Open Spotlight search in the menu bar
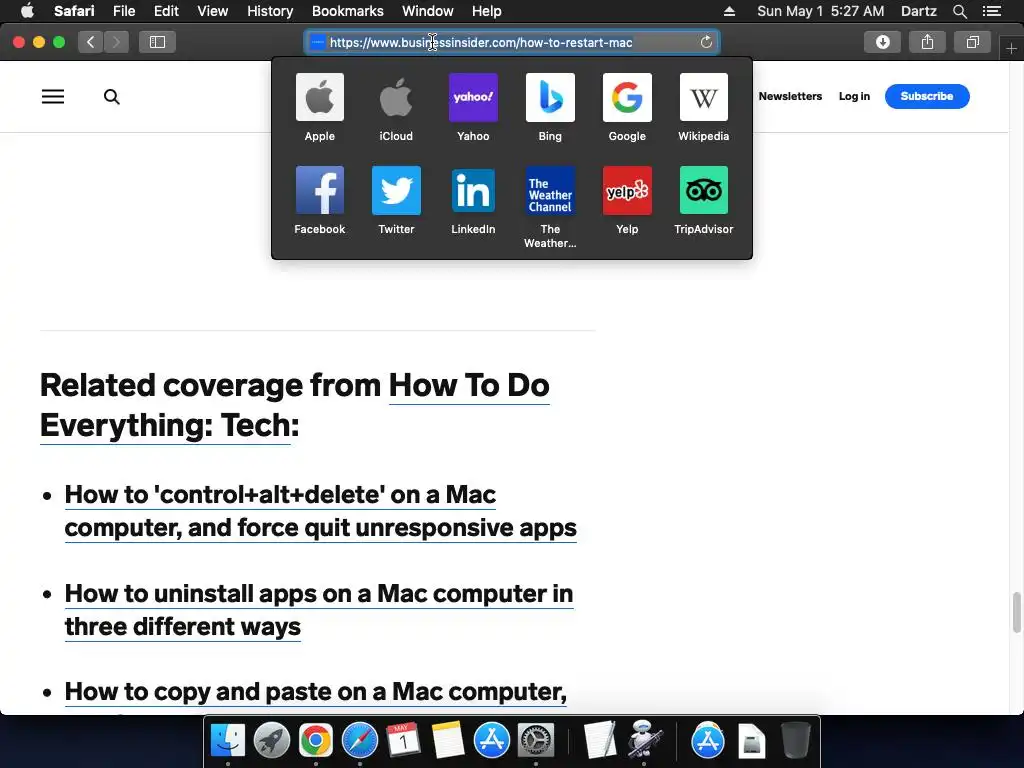This screenshot has height=768, width=1024. (959, 11)
